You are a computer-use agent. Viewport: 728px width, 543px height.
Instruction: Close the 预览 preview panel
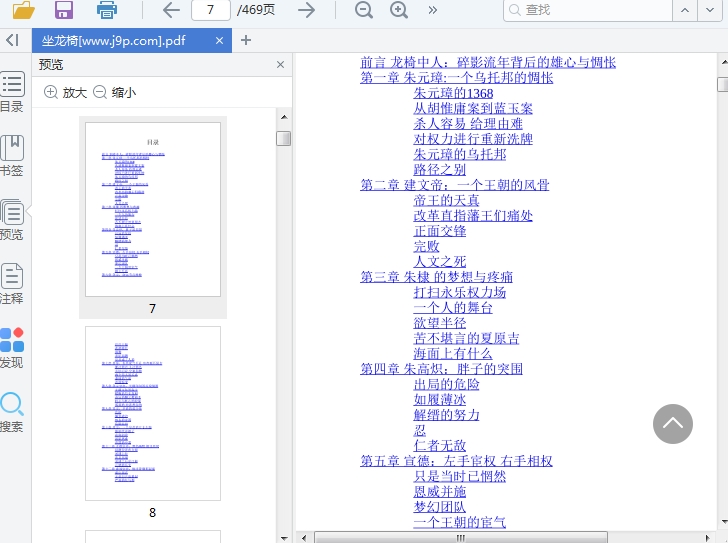[x=280, y=65]
